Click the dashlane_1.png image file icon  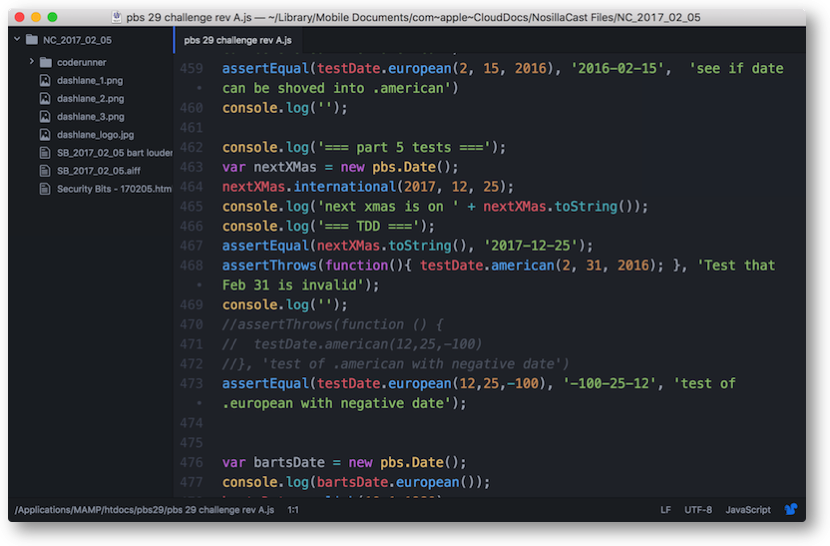(45, 80)
